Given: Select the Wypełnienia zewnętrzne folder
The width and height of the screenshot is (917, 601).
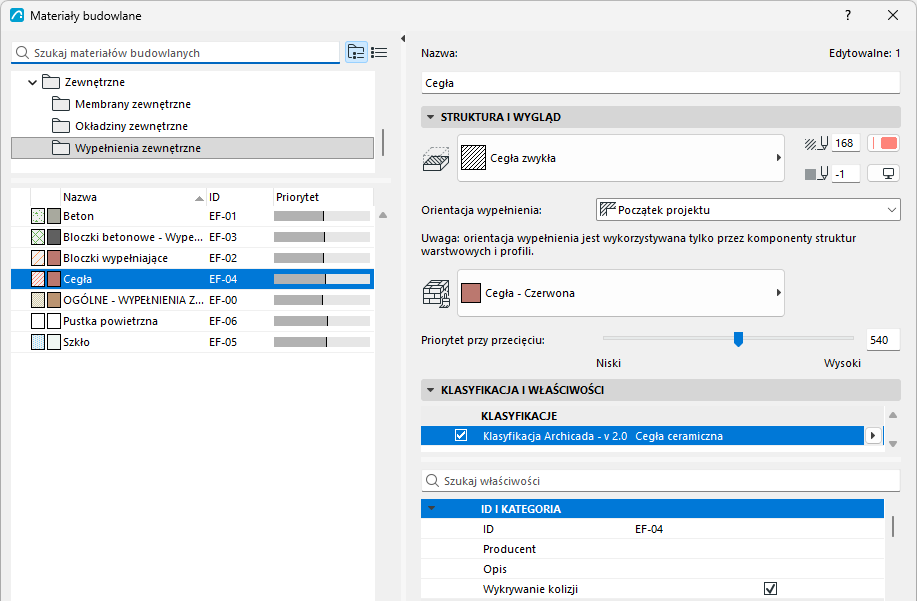Looking at the screenshot, I should [192, 148].
